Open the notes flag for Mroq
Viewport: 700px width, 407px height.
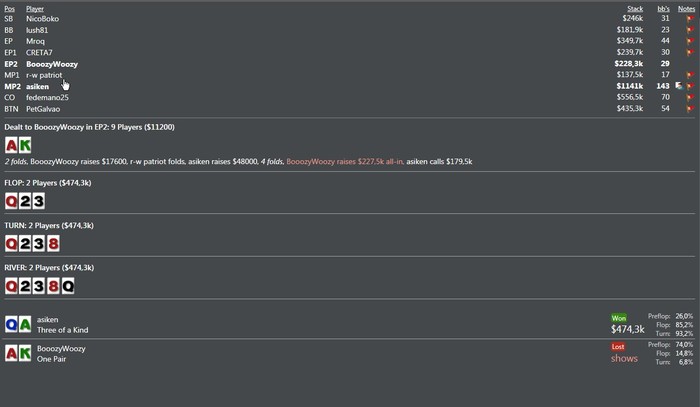[690, 41]
